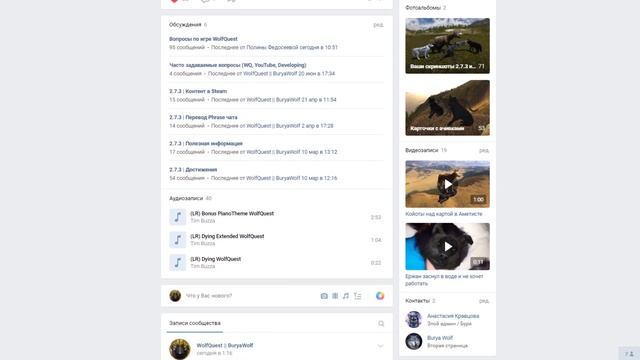Open the Обсуждения section header
This screenshot has width=640, height=360.
pyautogui.click(x=185, y=25)
